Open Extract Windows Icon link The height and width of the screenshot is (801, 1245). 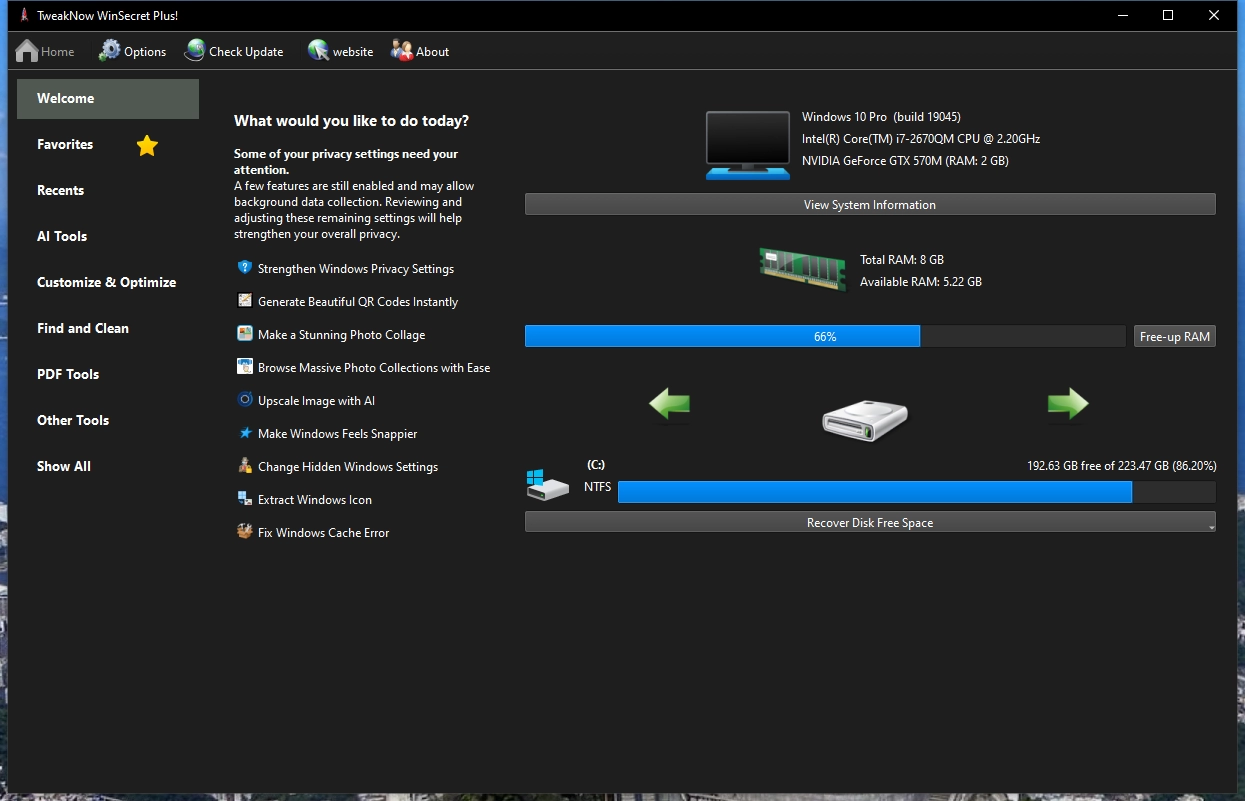tap(315, 500)
